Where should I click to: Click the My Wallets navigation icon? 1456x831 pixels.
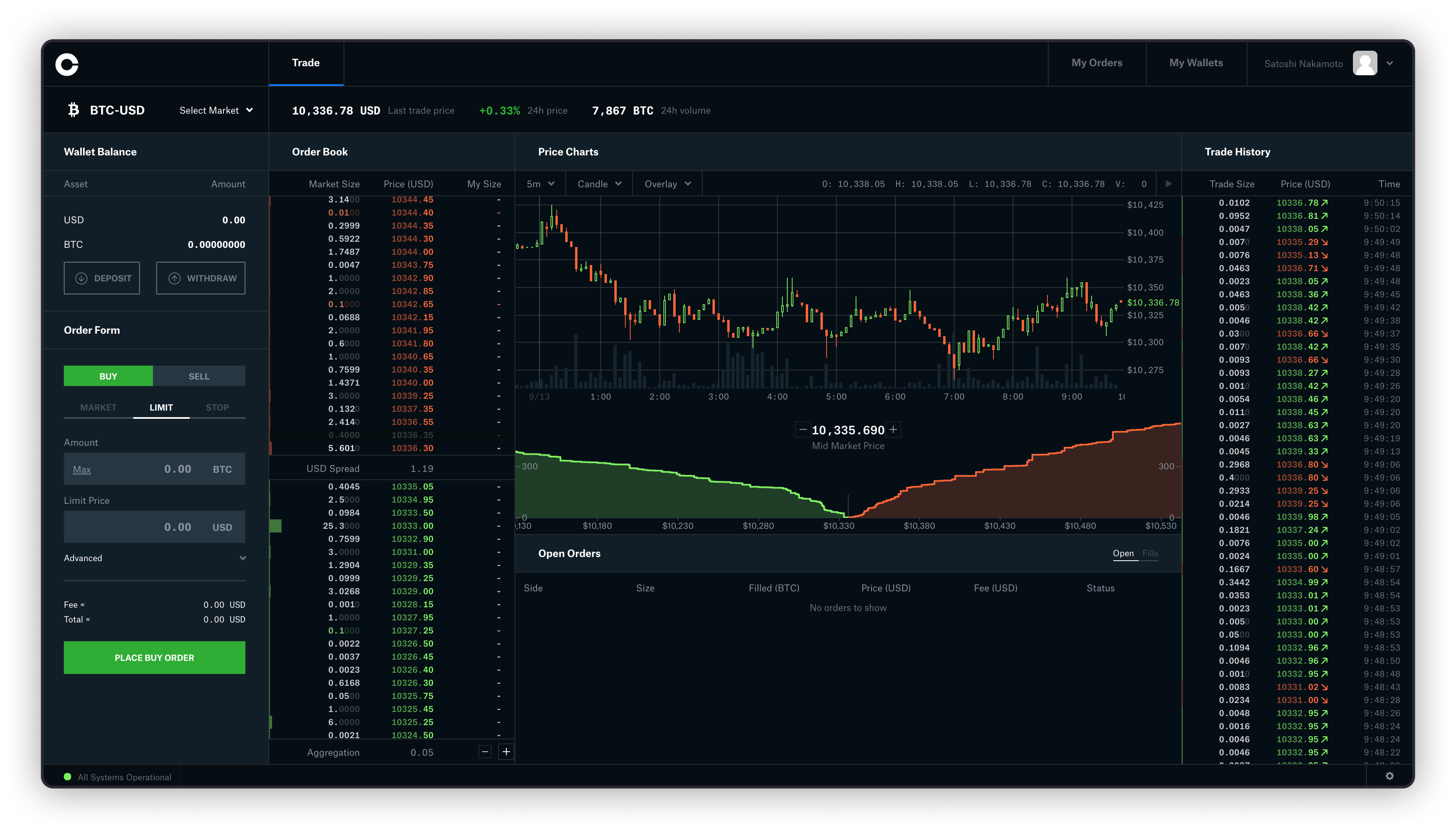pos(1197,63)
